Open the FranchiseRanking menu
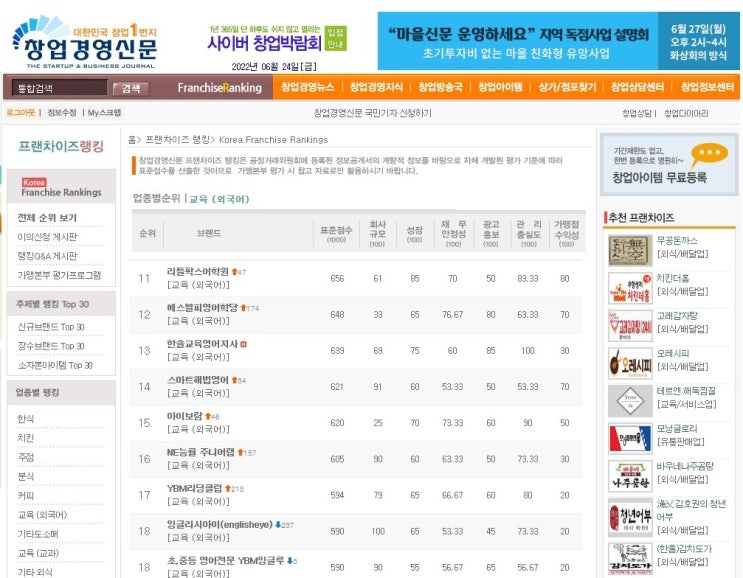 (219, 88)
